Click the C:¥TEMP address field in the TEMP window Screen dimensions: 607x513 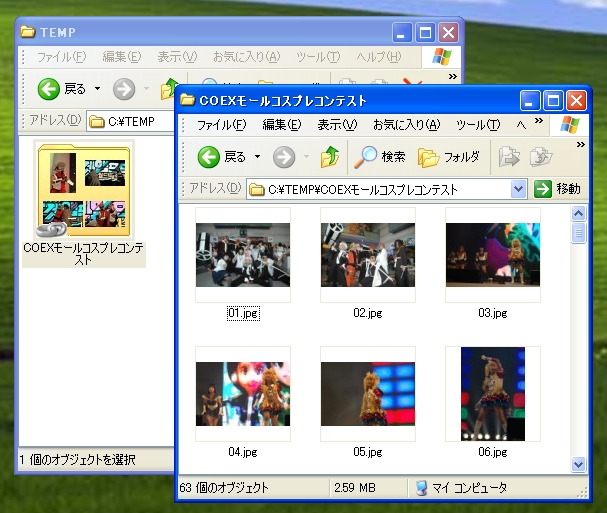pyautogui.click(x=130, y=122)
